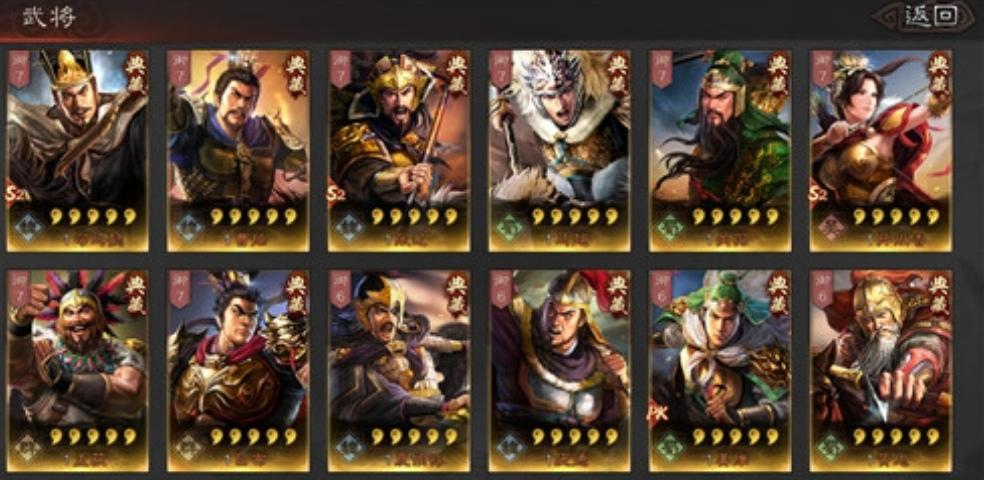The width and height of the screenshot is (984, 480).
Task: Click the green faction diamond on the white-bearded general card
Action: click(831, 447)
